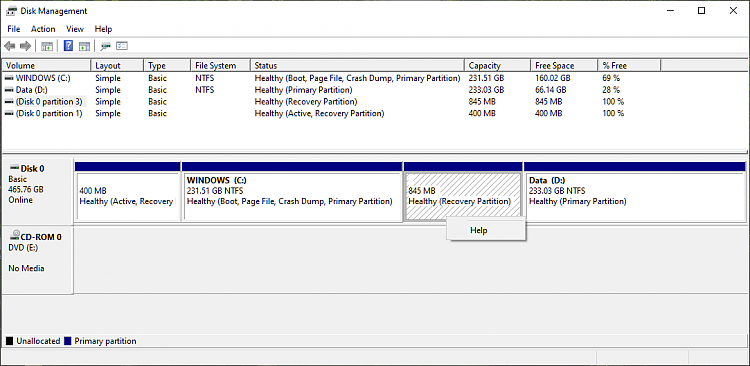Select the (Disk 0 partition 1) volume row
The image size is (750, 366).
(332, 113)
